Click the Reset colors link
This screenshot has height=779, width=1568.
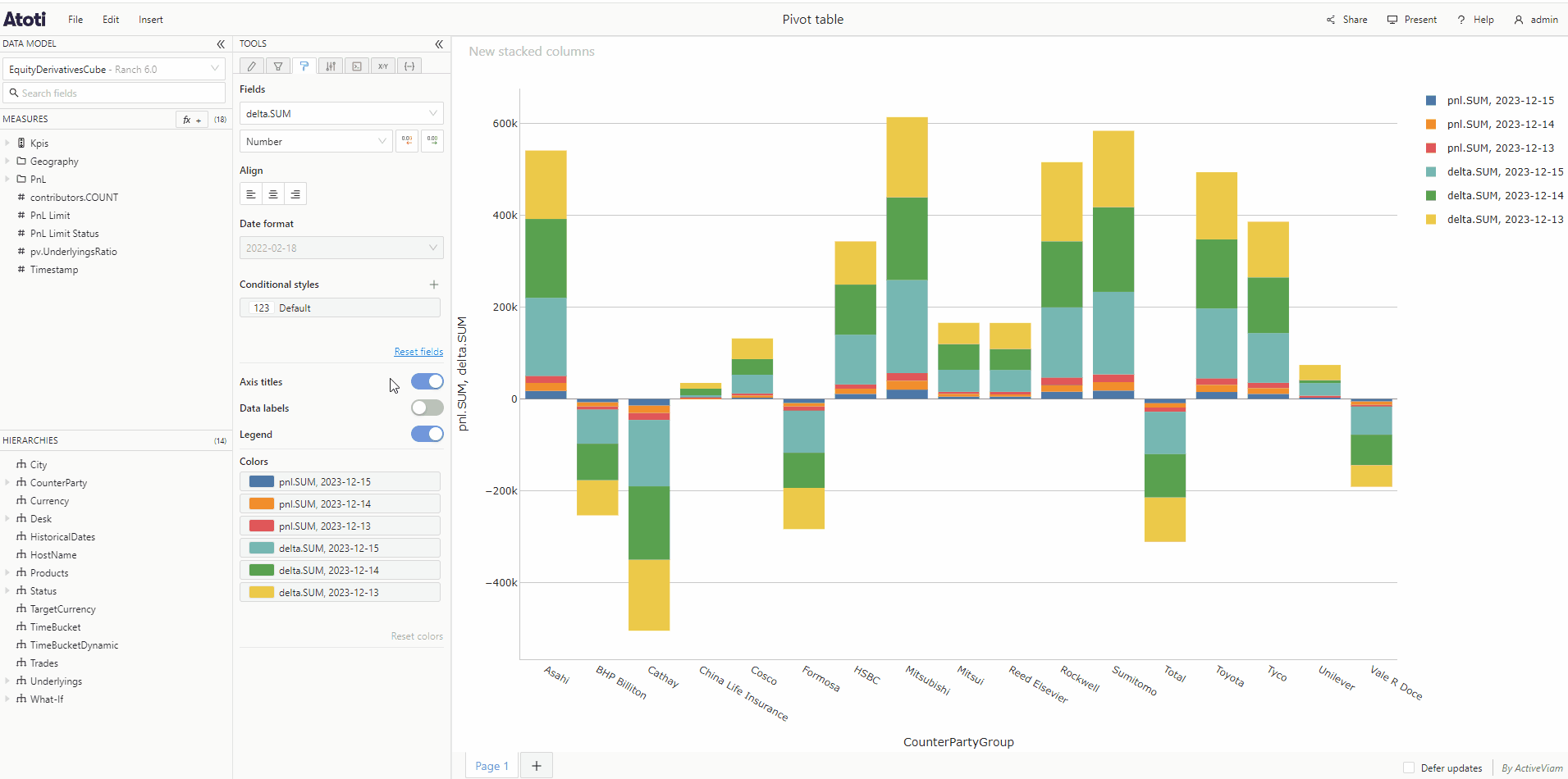click(x=417, y=636)
